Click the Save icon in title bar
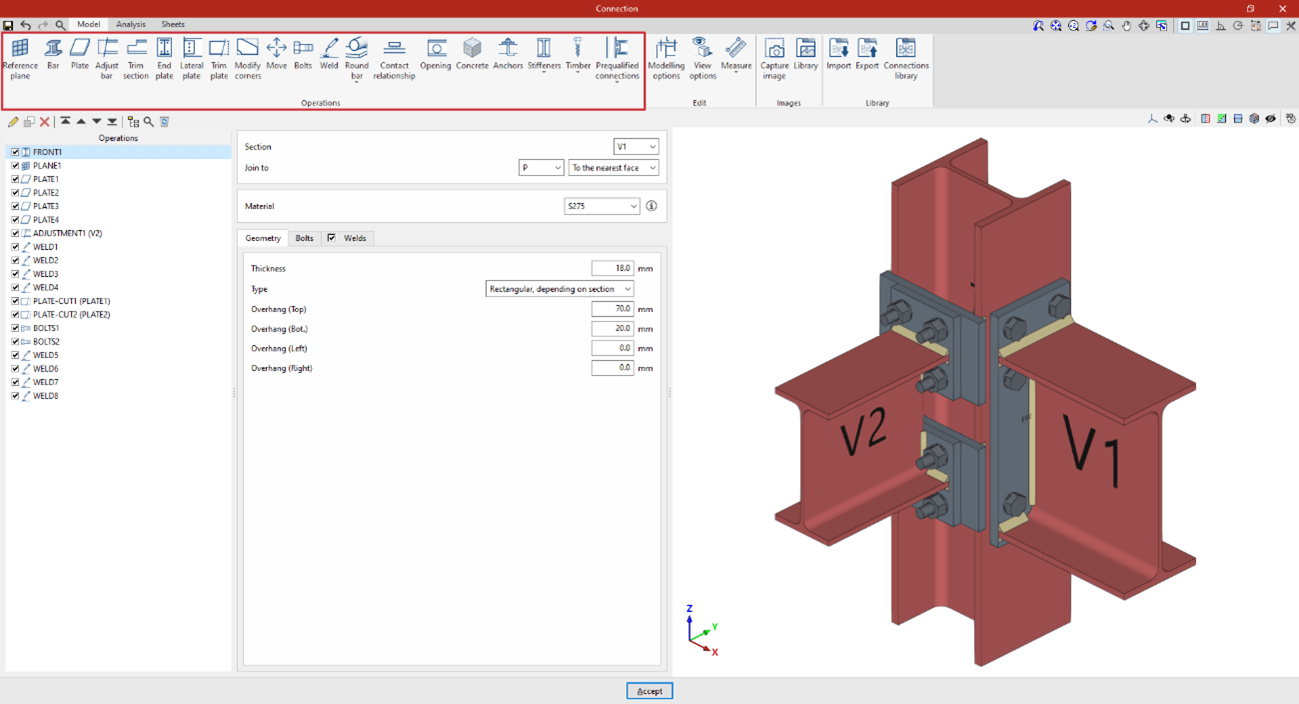Image resolution: width=1299 pixels, height=704 pixels. pyautogui.click(x=8, y=25)
